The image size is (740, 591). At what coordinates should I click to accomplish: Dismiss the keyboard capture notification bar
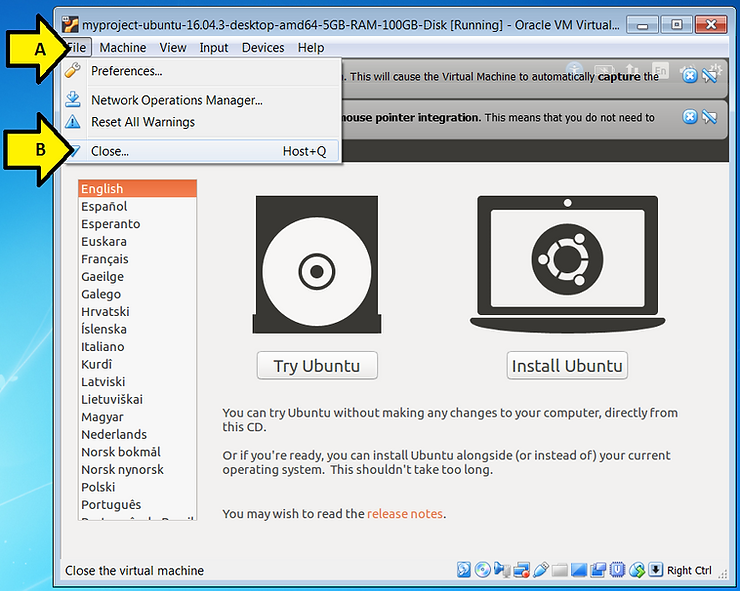pos(689,76)
